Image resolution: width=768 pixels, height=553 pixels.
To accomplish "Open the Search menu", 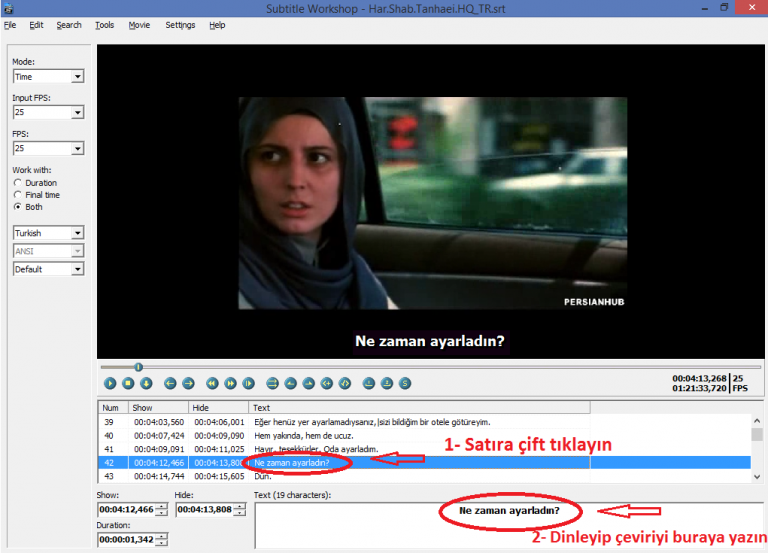I will pos(69,25).
